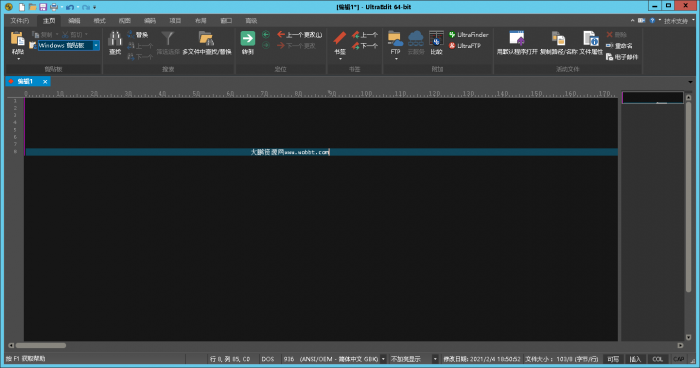Click the document map minimap preview
The image size is (700, 368).
(x=652, y=98)
